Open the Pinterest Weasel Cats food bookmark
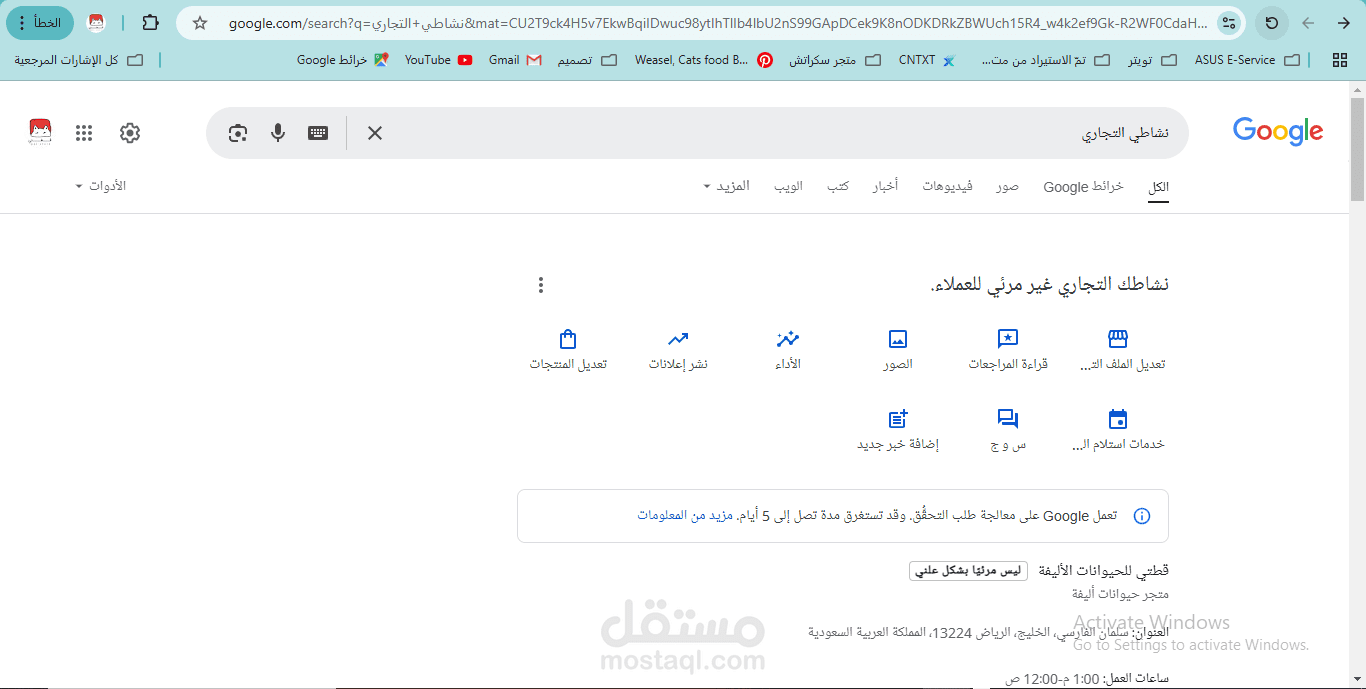This screenshot has height=689, width=1366. pyautogui.click(x=703, y=60)
